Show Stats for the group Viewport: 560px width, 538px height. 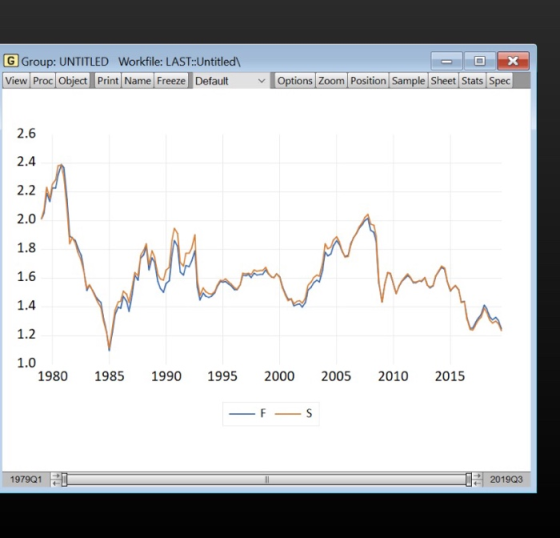click(472, 81)
